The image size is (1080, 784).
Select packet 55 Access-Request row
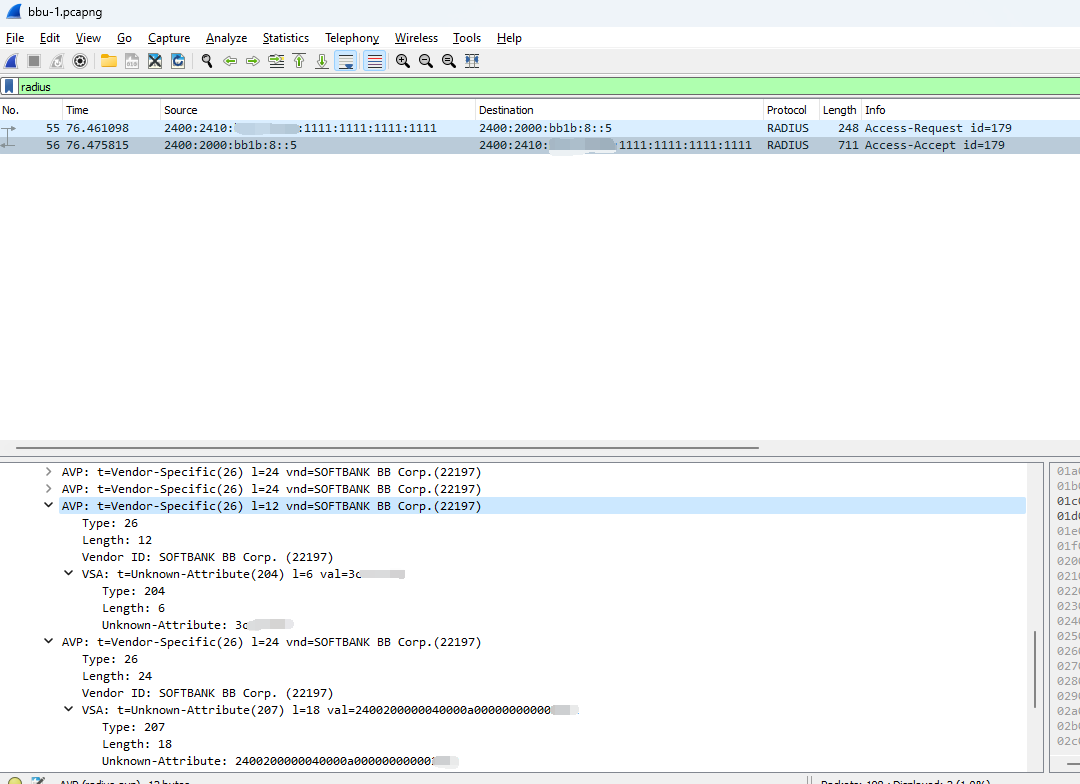pyautogui.click(x=540, y=128)
